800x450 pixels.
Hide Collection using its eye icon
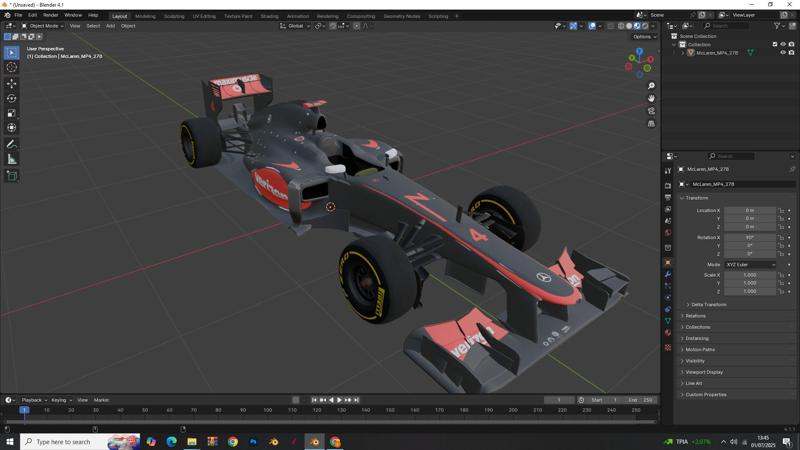pyautogui.click(x=783, y=44)
